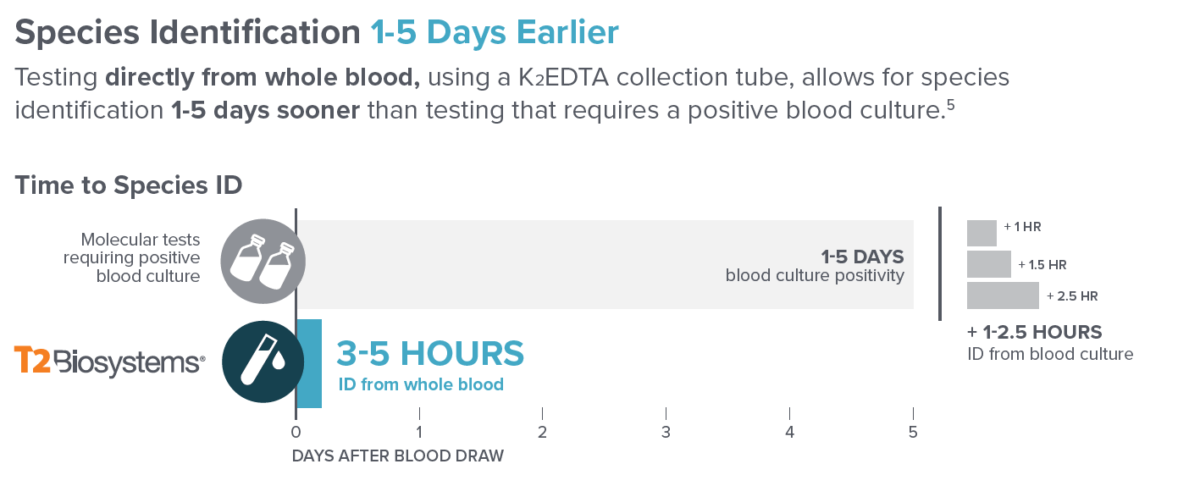Click the +2.5 HR gray bar
The width and height of the screenshot is (1200, 486).
point(1002,296)
